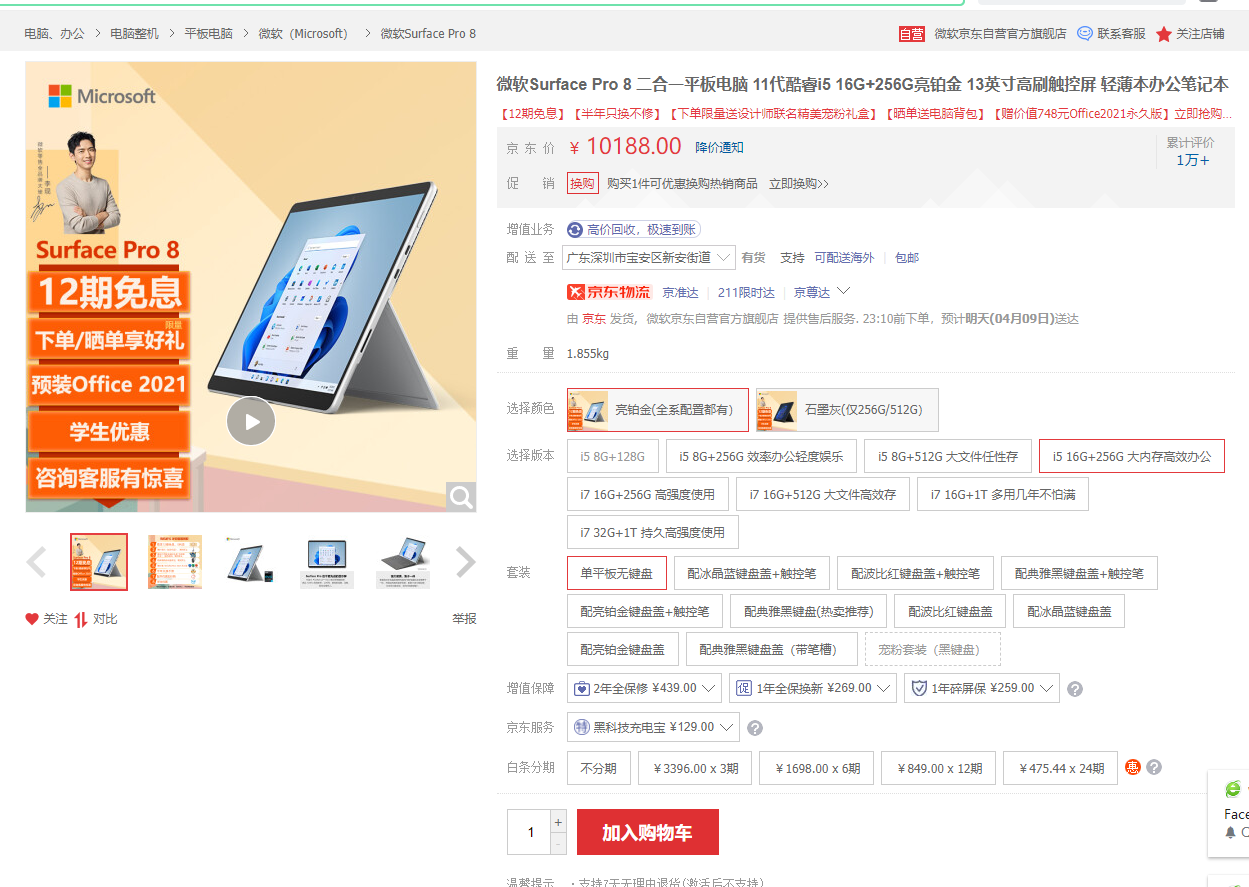Screen dimensions: 1249x887
Task: Click the 高价回收 recycle icon
Action: (575, 230)
